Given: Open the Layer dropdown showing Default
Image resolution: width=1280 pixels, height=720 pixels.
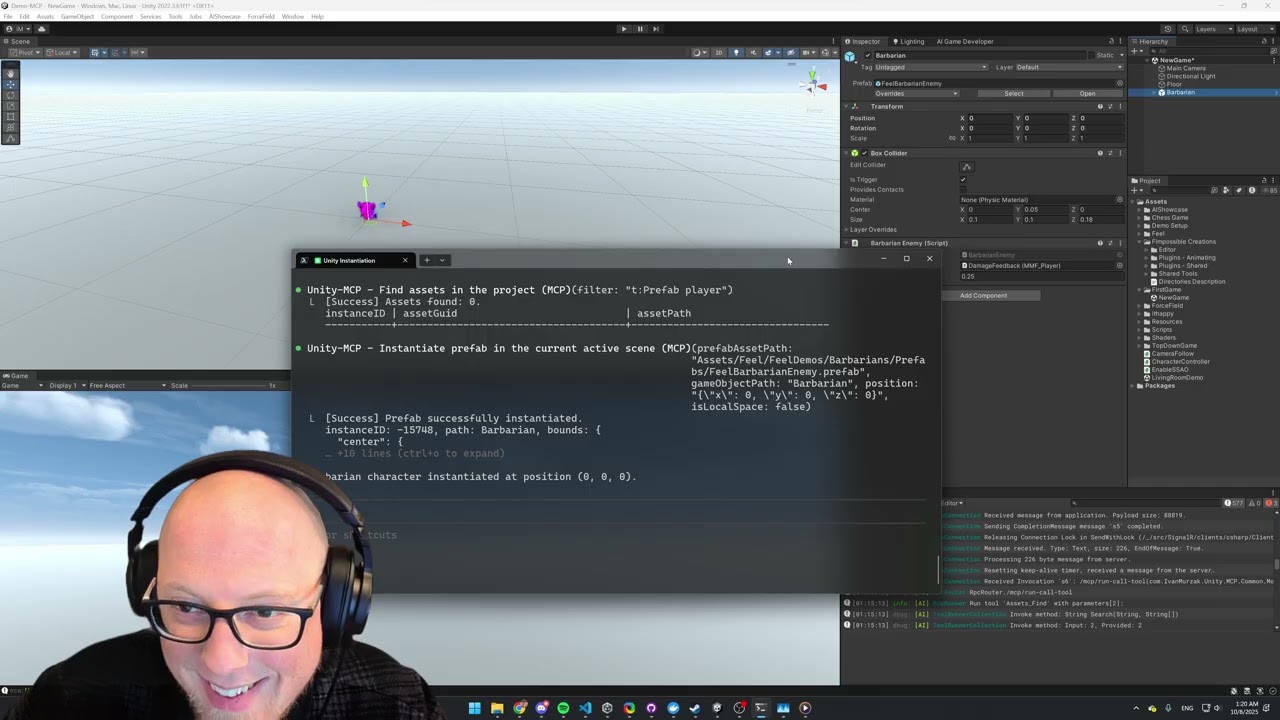Looking at the screenshot, I should [x=1069, y=67].
